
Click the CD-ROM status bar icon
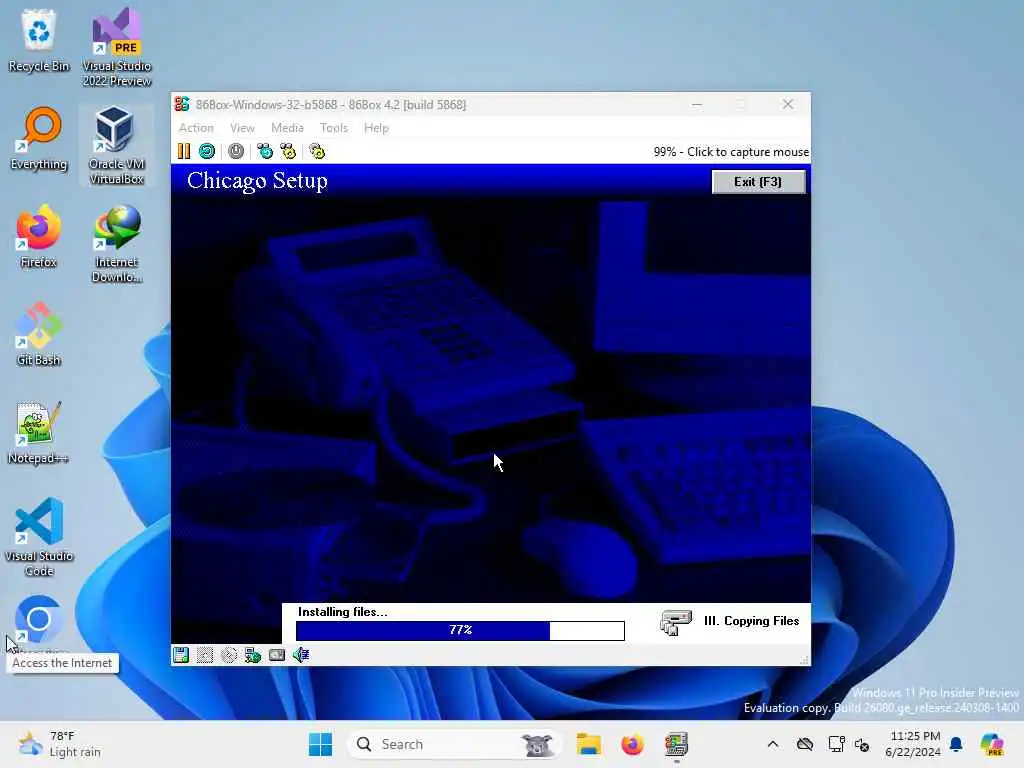[229, 654]
